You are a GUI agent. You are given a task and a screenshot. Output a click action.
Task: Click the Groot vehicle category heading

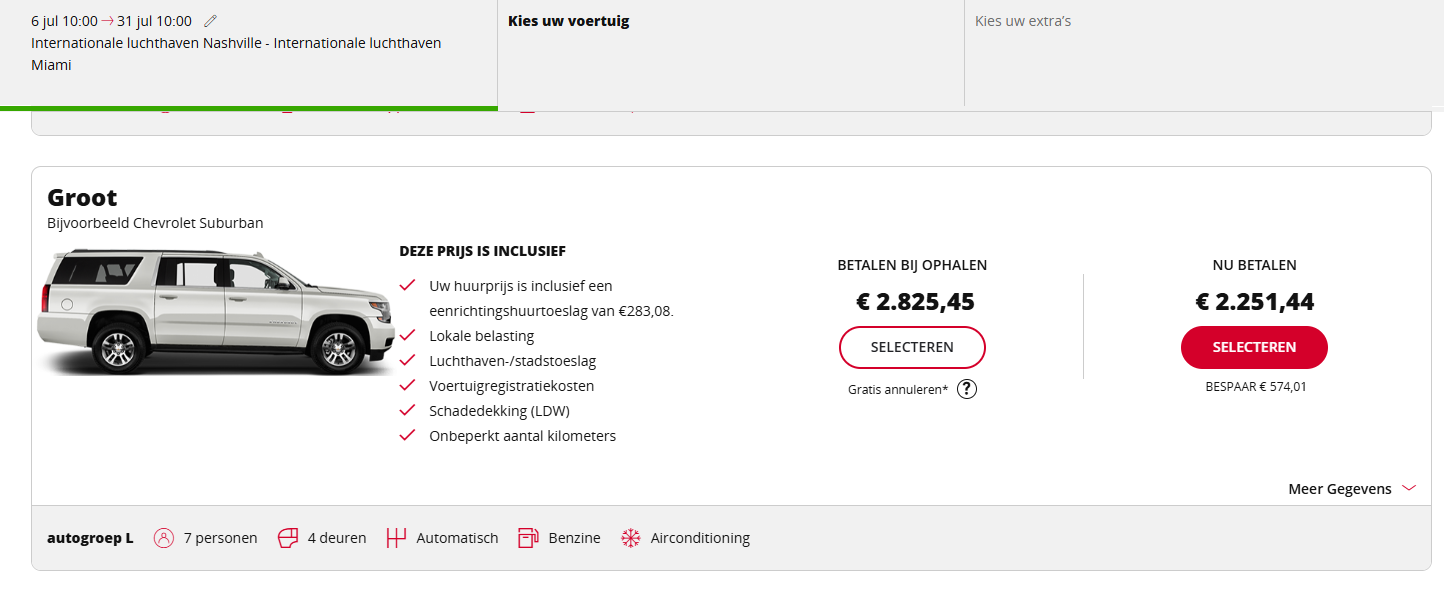[x=82, y=198]
